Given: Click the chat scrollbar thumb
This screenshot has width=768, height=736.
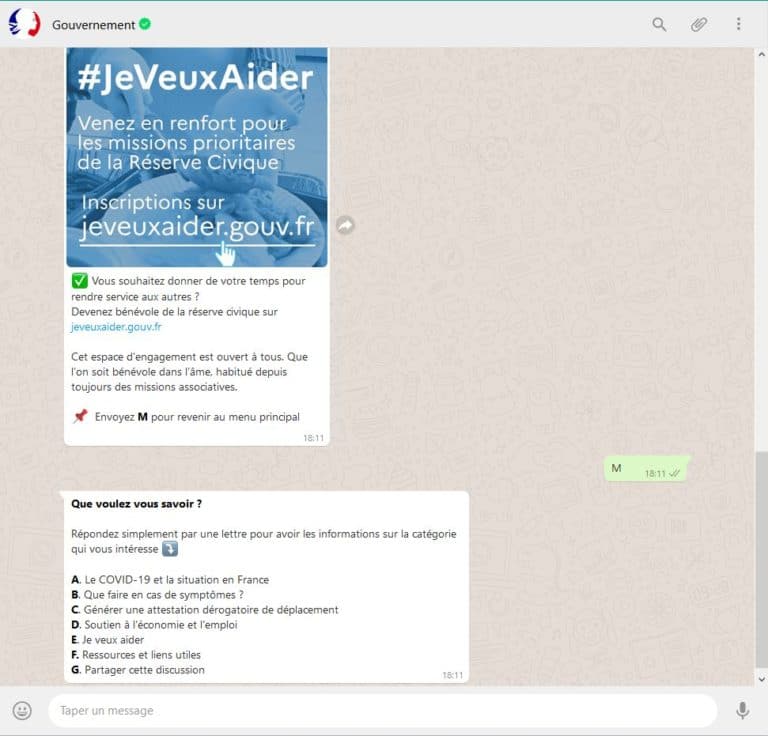Looking at the screenshot, I should click(x=761, y=560).
